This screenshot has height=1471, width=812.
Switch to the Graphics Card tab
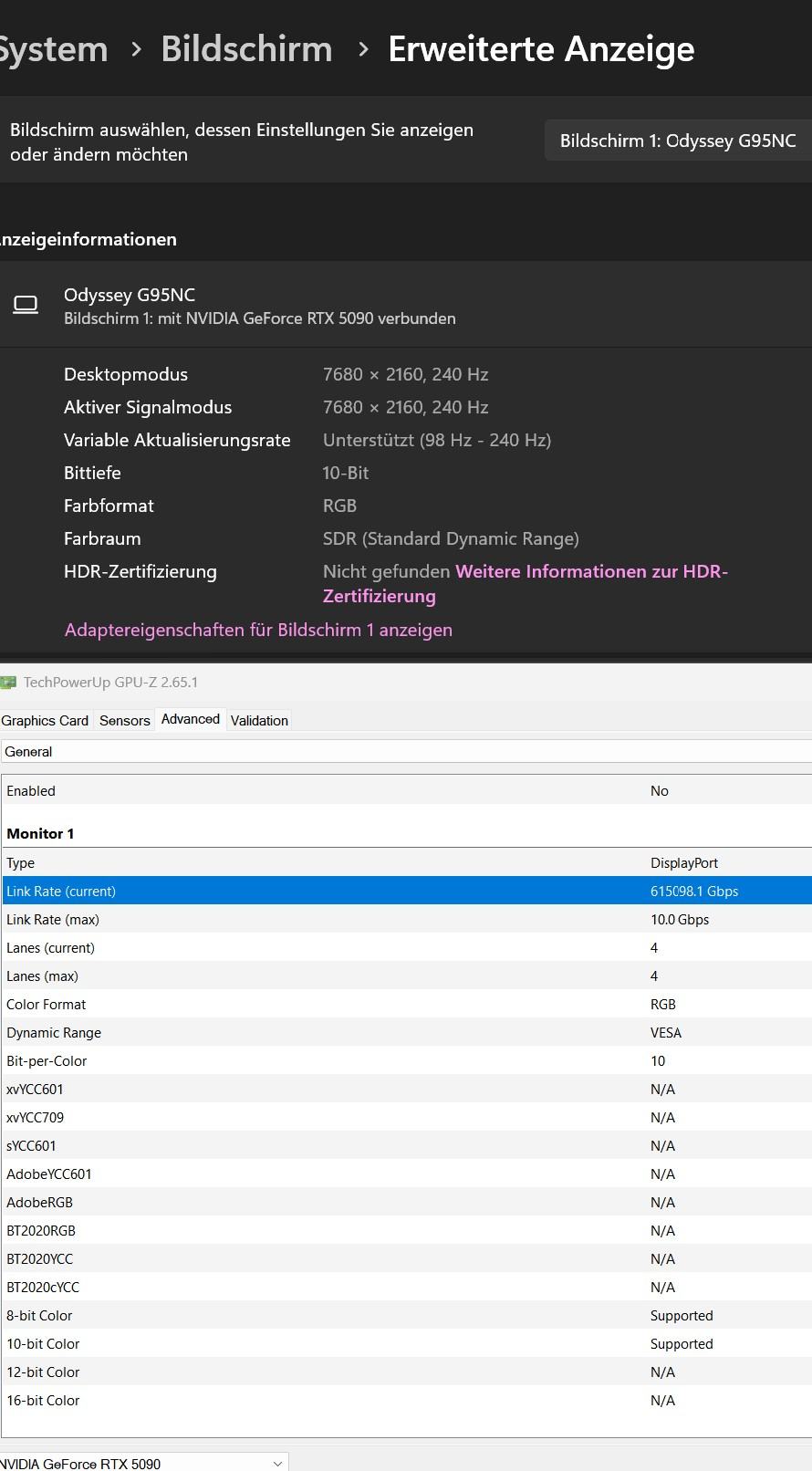[45, 720]
